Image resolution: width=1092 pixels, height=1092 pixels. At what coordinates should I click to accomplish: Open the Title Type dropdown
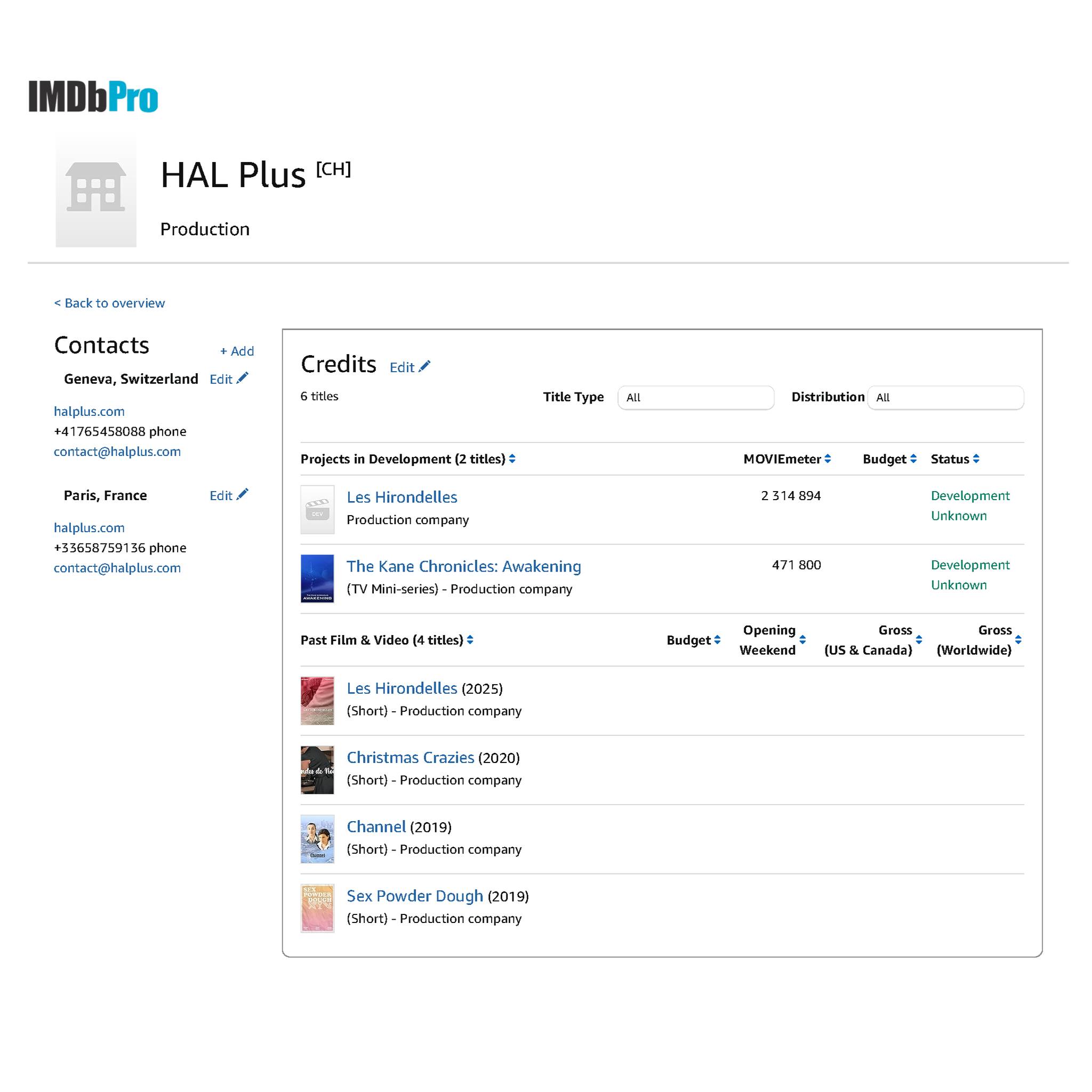[696, 397]
